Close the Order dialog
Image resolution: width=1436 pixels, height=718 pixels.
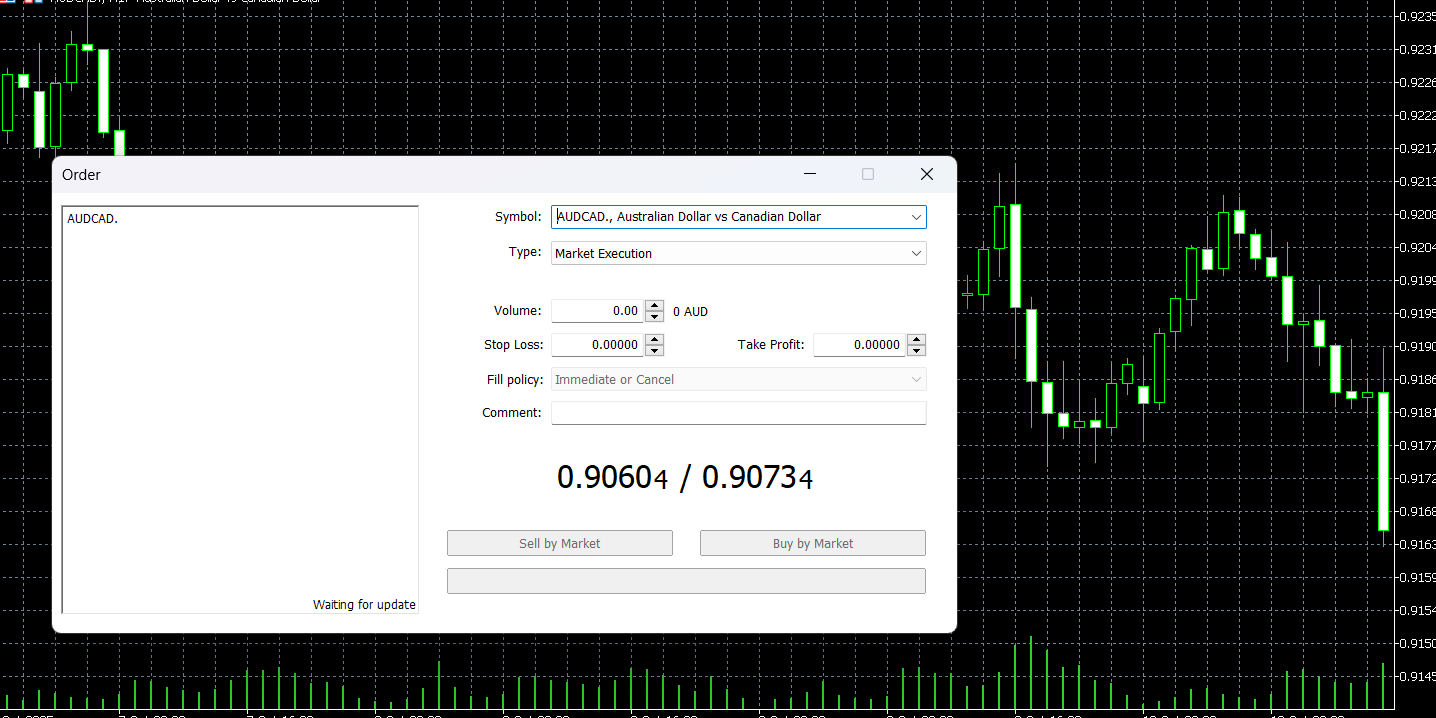click(926, 174)
